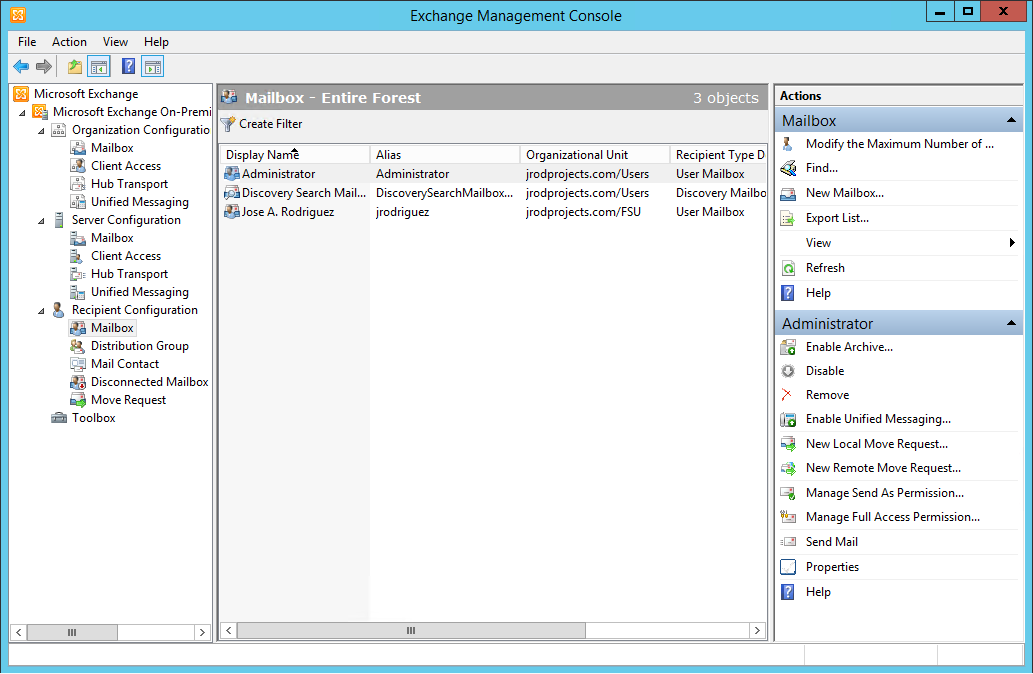Toggle the Show/Hide Action Pane toolbar icon

(x=153, y=67)
